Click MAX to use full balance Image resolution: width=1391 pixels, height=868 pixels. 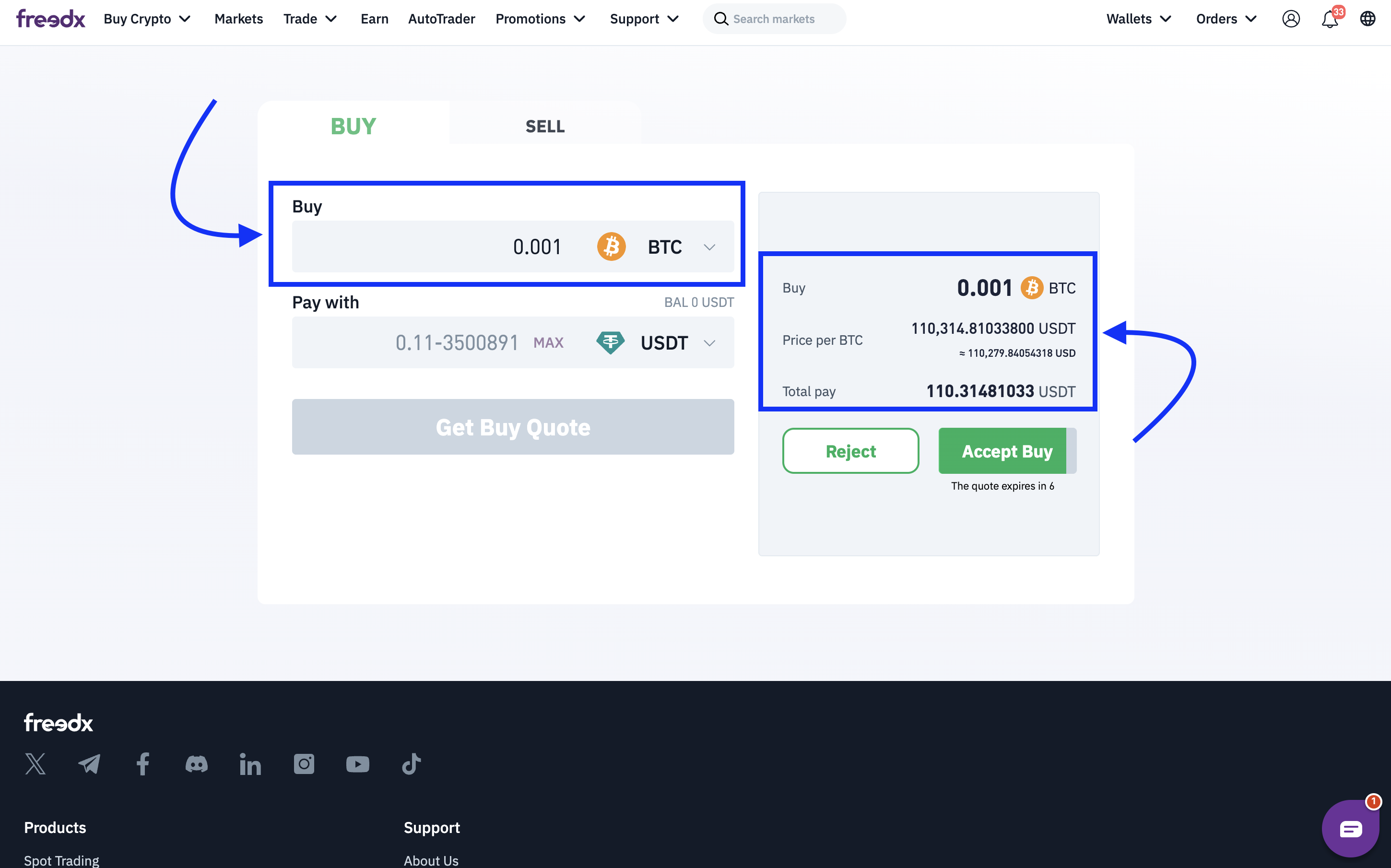pos(548,343)
